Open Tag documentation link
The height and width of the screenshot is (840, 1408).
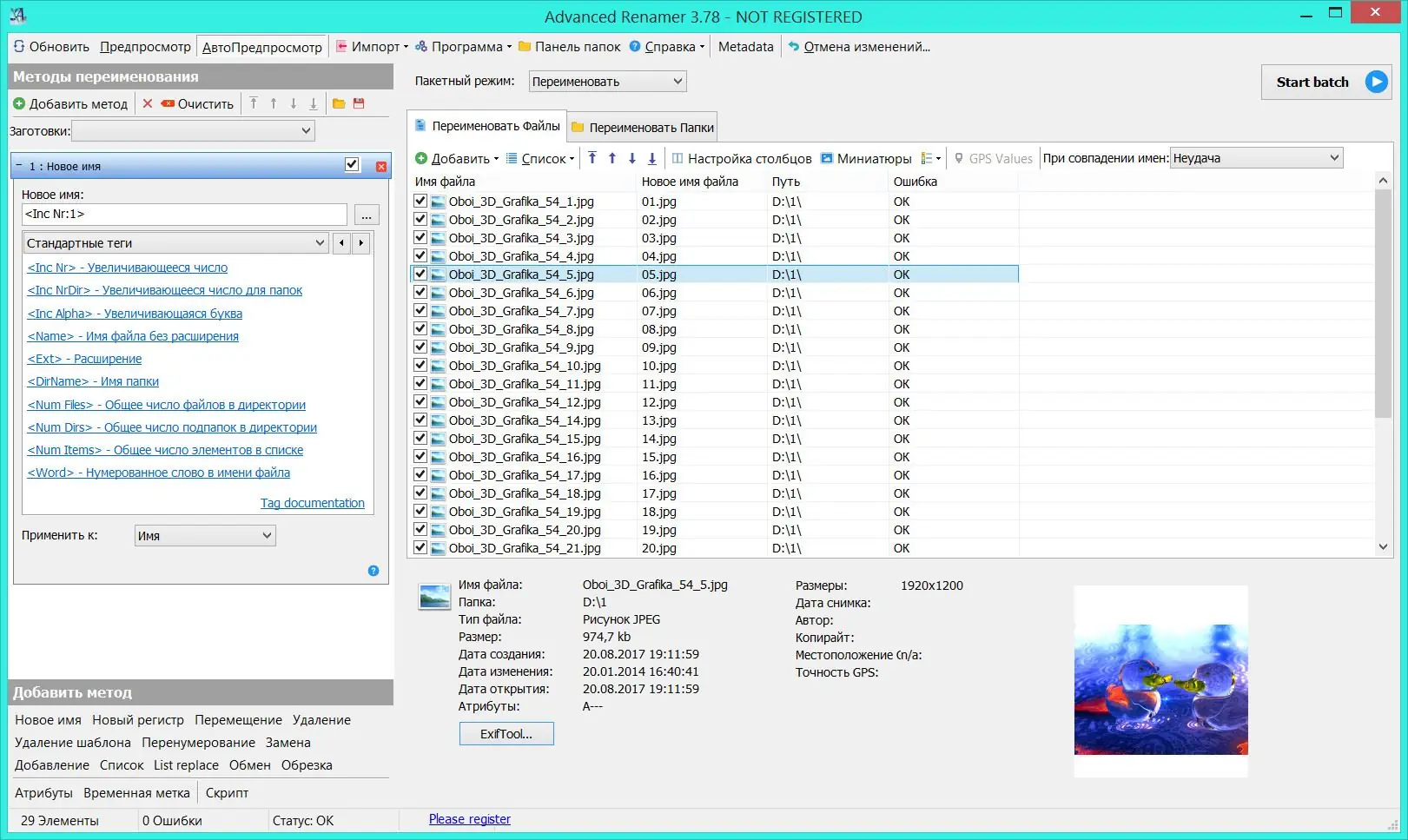coord(313,503)
